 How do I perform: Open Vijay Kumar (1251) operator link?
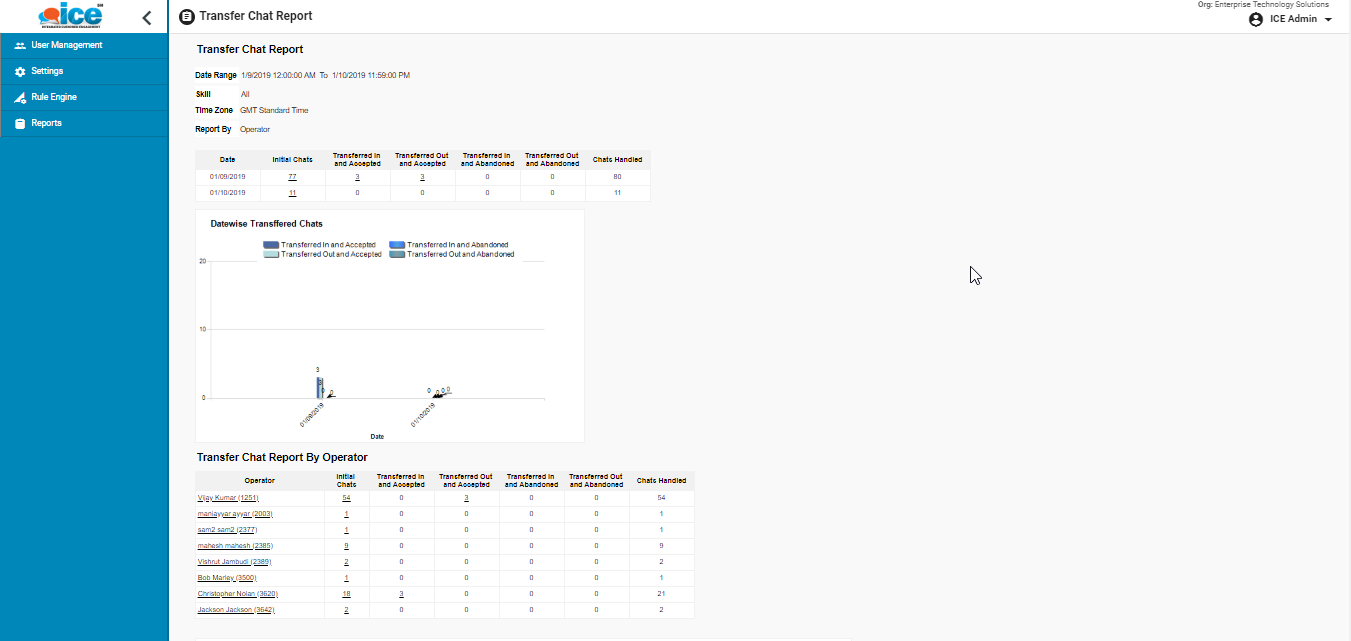228,498
